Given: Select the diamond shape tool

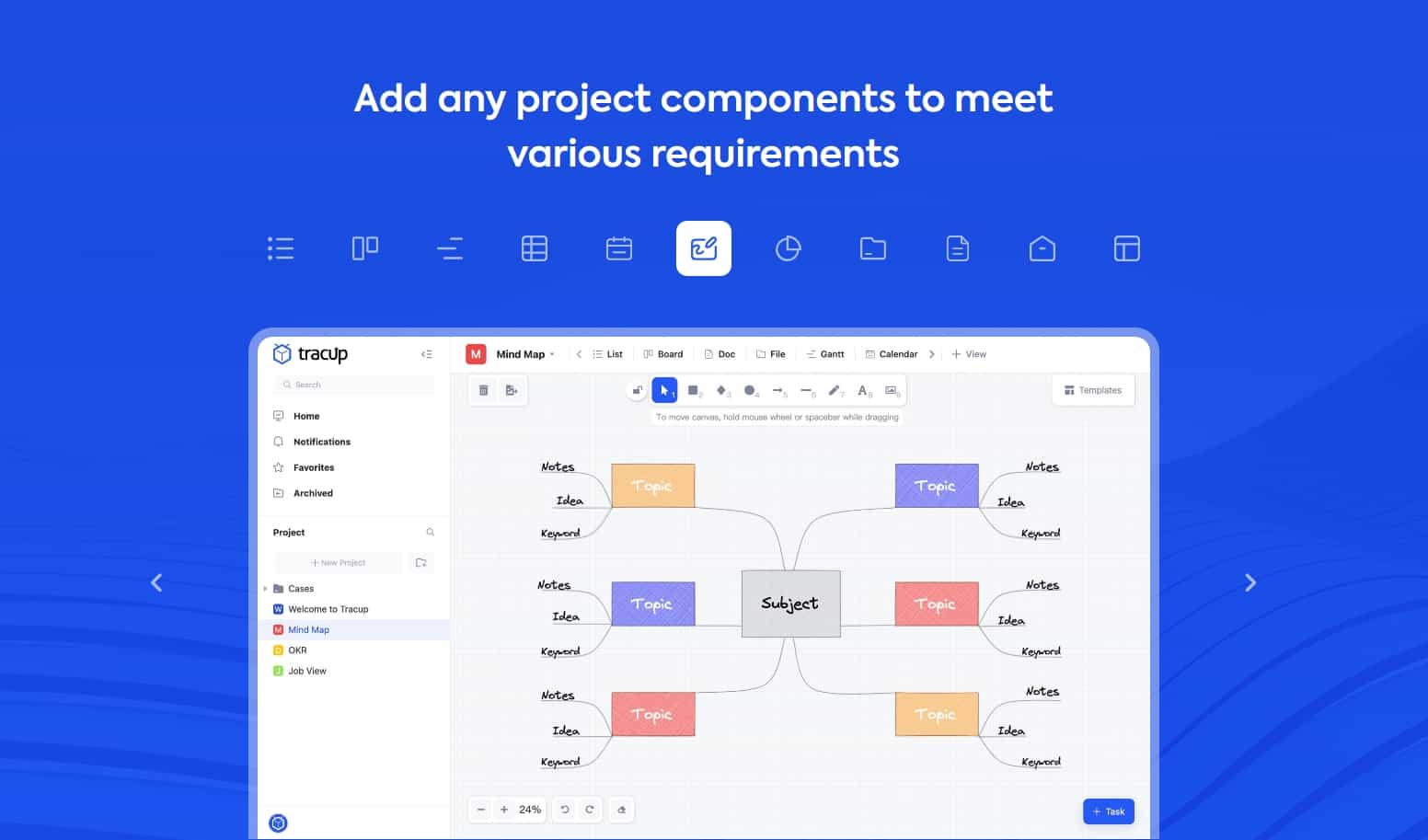Looking at the screenshot, I should tap(721, 390).
